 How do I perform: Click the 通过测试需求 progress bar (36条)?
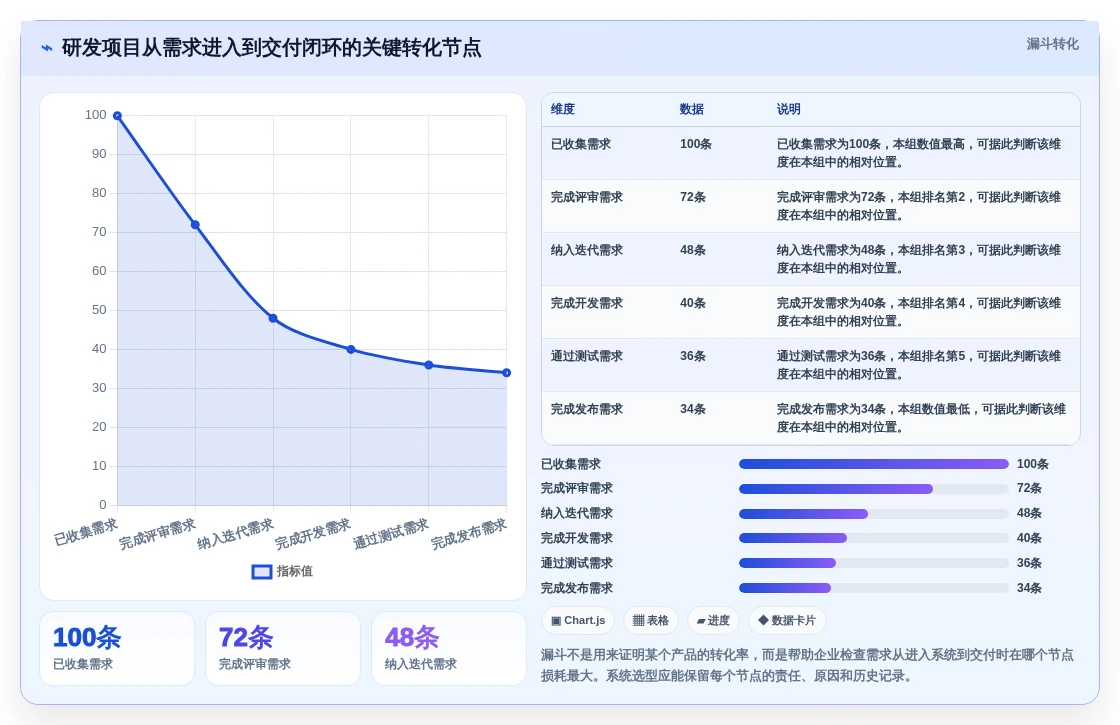tap(874, 563)
